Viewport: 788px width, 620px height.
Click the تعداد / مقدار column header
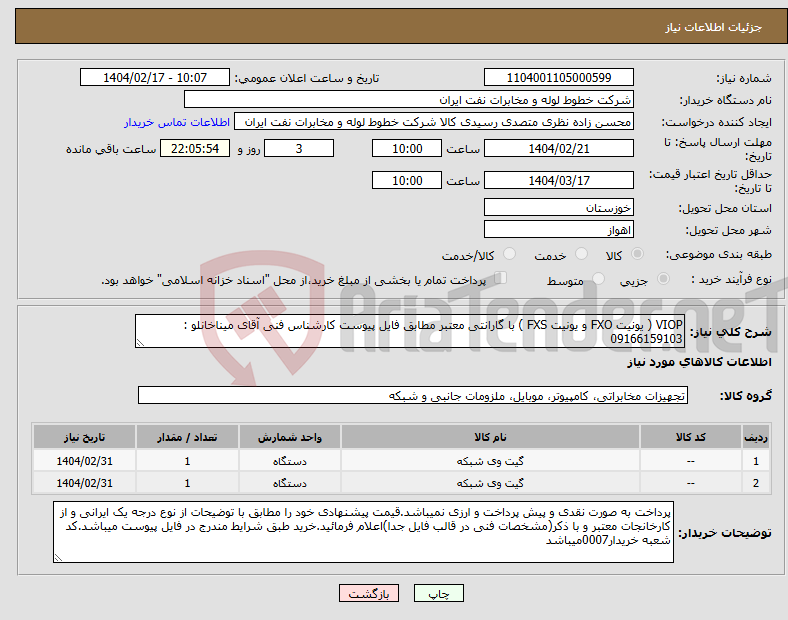187,437
